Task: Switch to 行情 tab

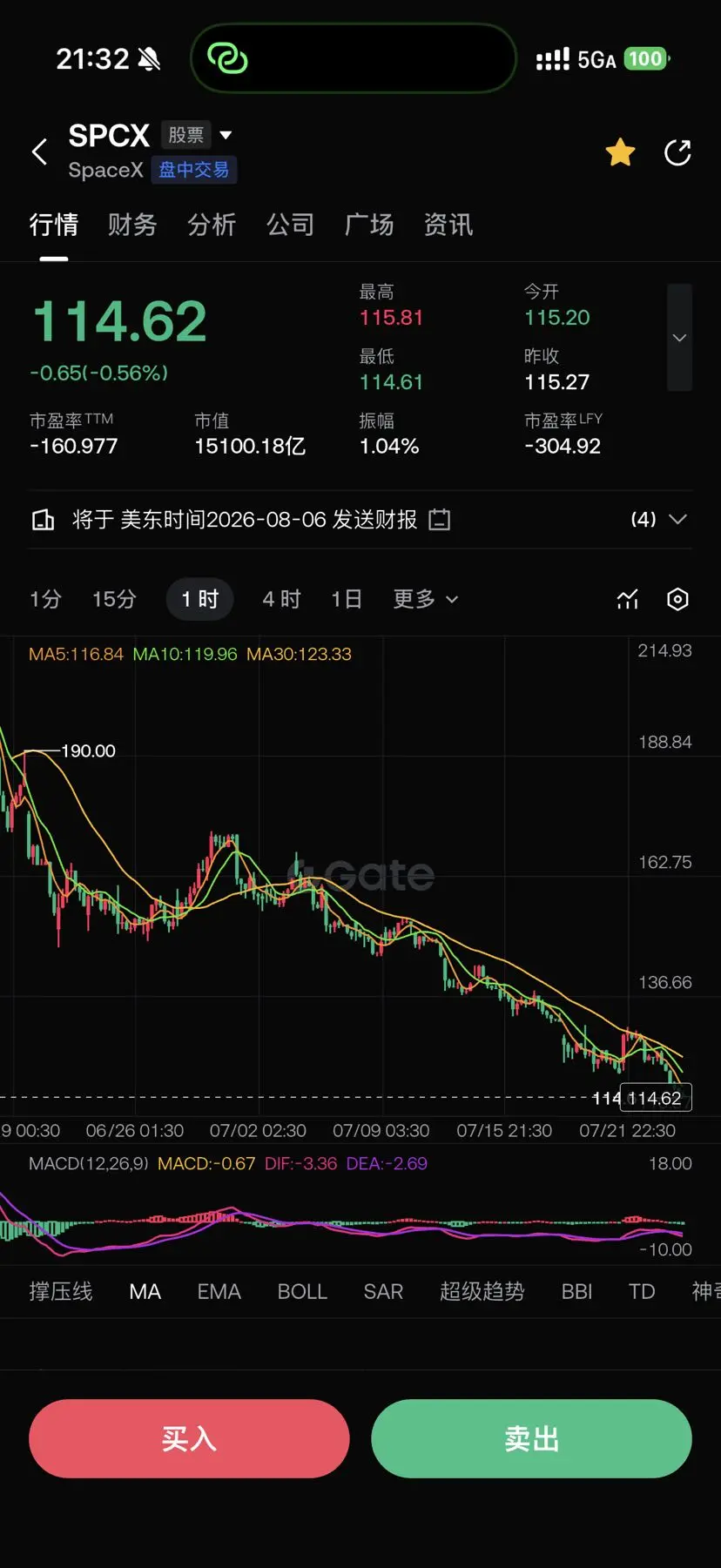Action: coord(54,225)
